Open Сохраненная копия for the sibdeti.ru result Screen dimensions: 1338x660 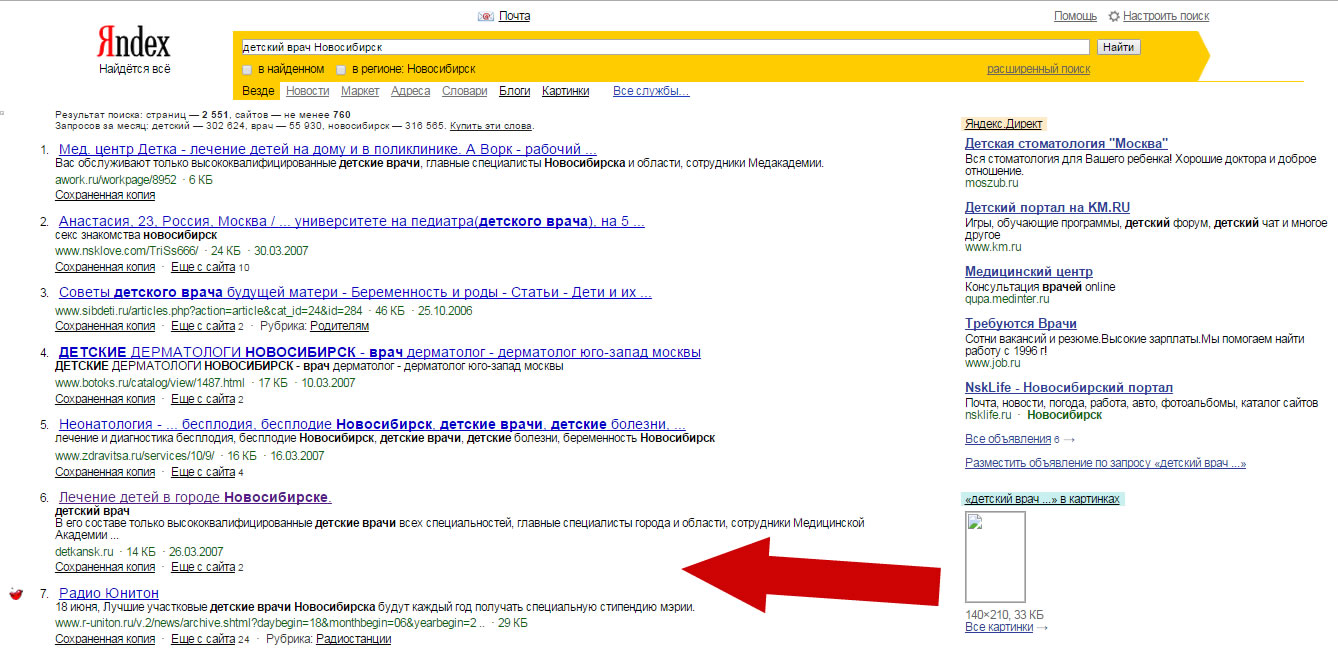105,326
